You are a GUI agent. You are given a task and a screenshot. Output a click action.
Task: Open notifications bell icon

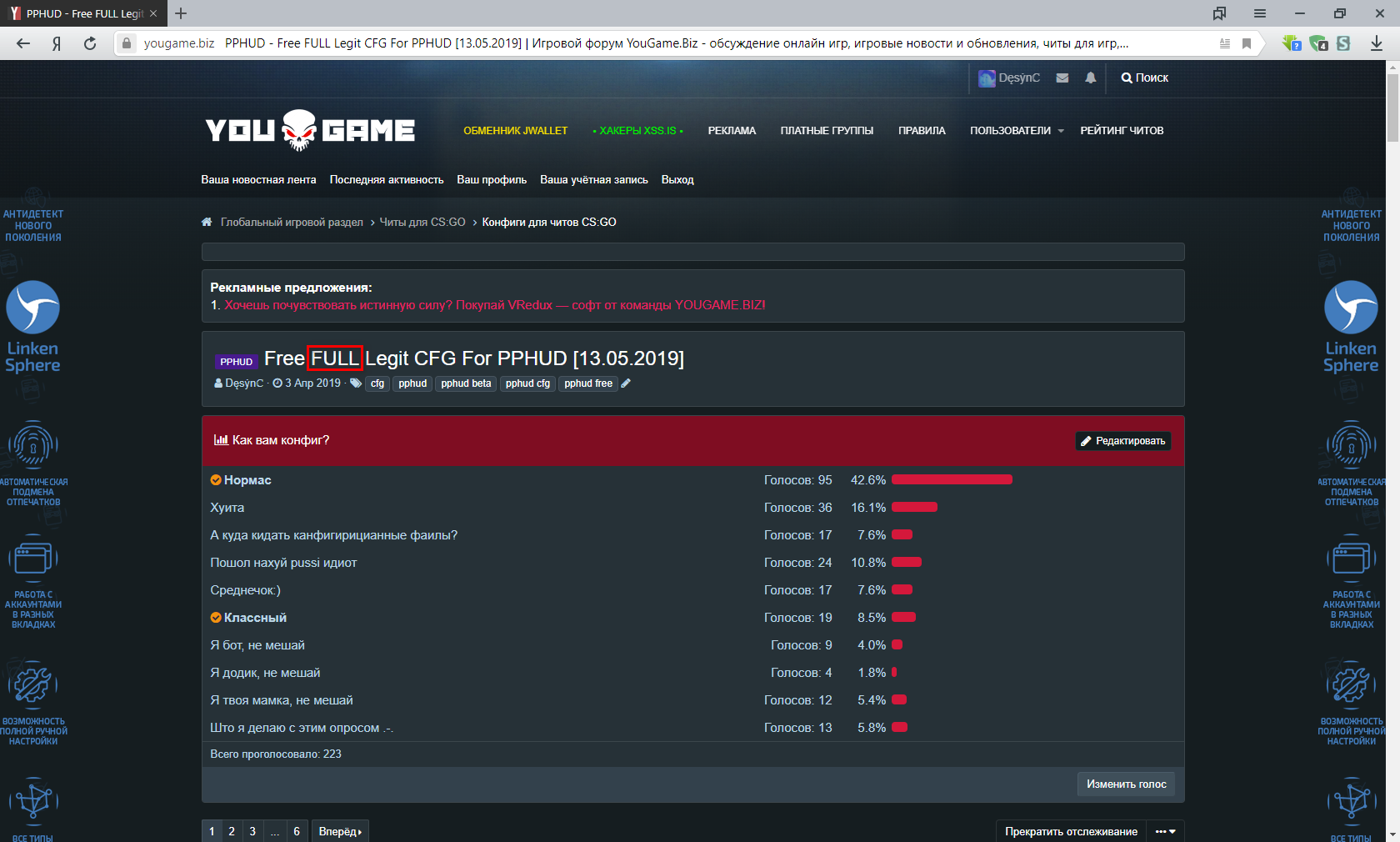click(x=1091, y=78)
